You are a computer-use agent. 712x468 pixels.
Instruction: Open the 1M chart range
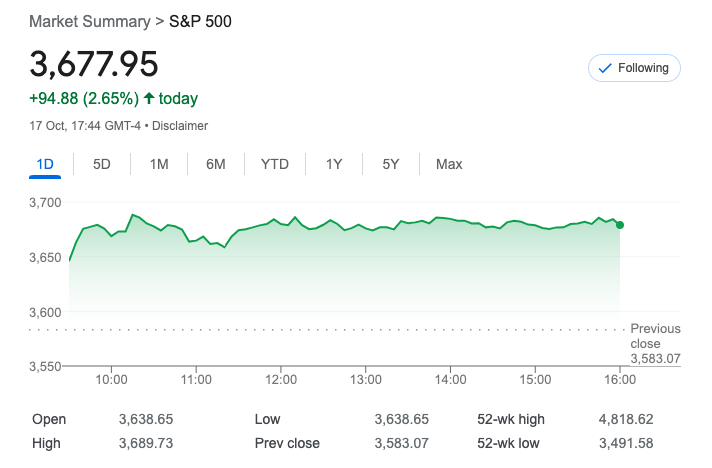coord(158,164)
